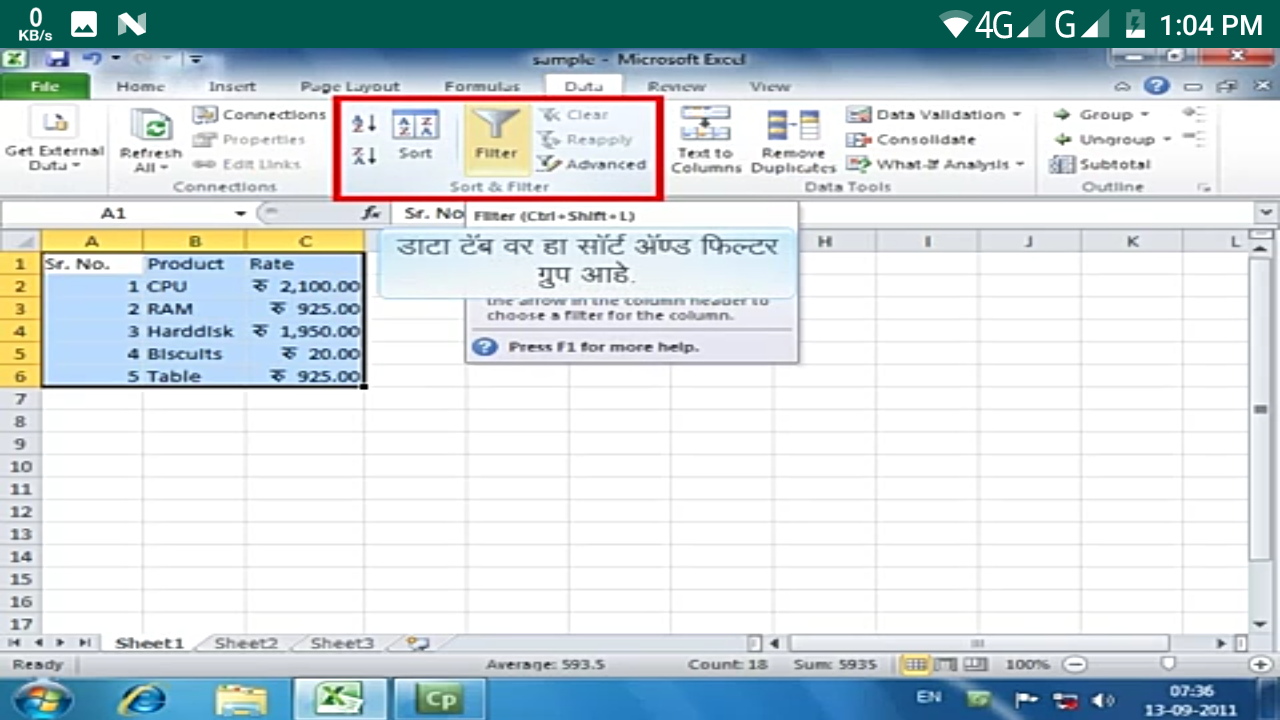Open Customize Quick Access Toolbar dropdown

coord(196,59)
